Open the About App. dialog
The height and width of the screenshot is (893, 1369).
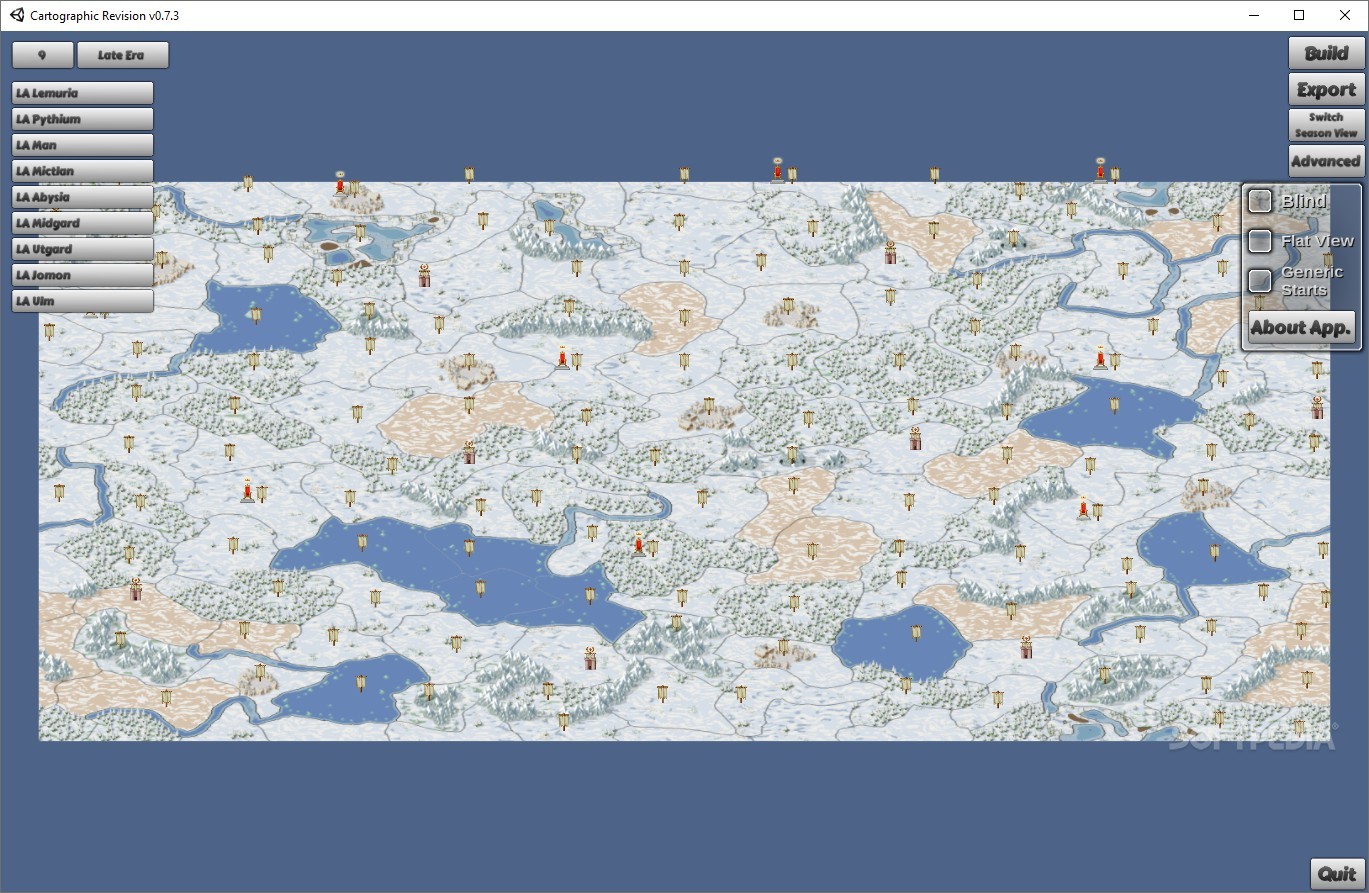pyautogui.click(x=1302, y=327)
